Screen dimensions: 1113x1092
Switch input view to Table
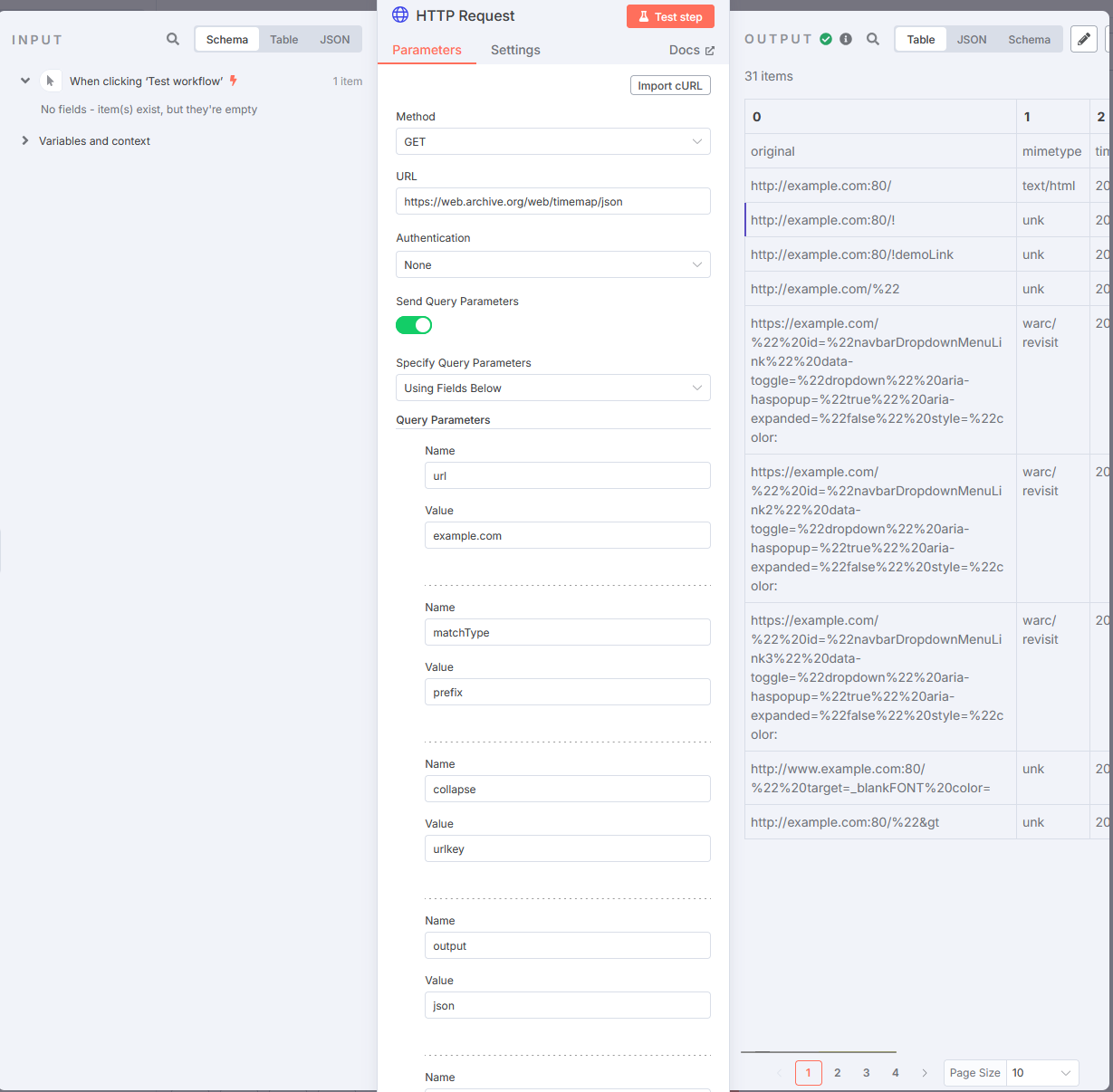coord(283,39)
